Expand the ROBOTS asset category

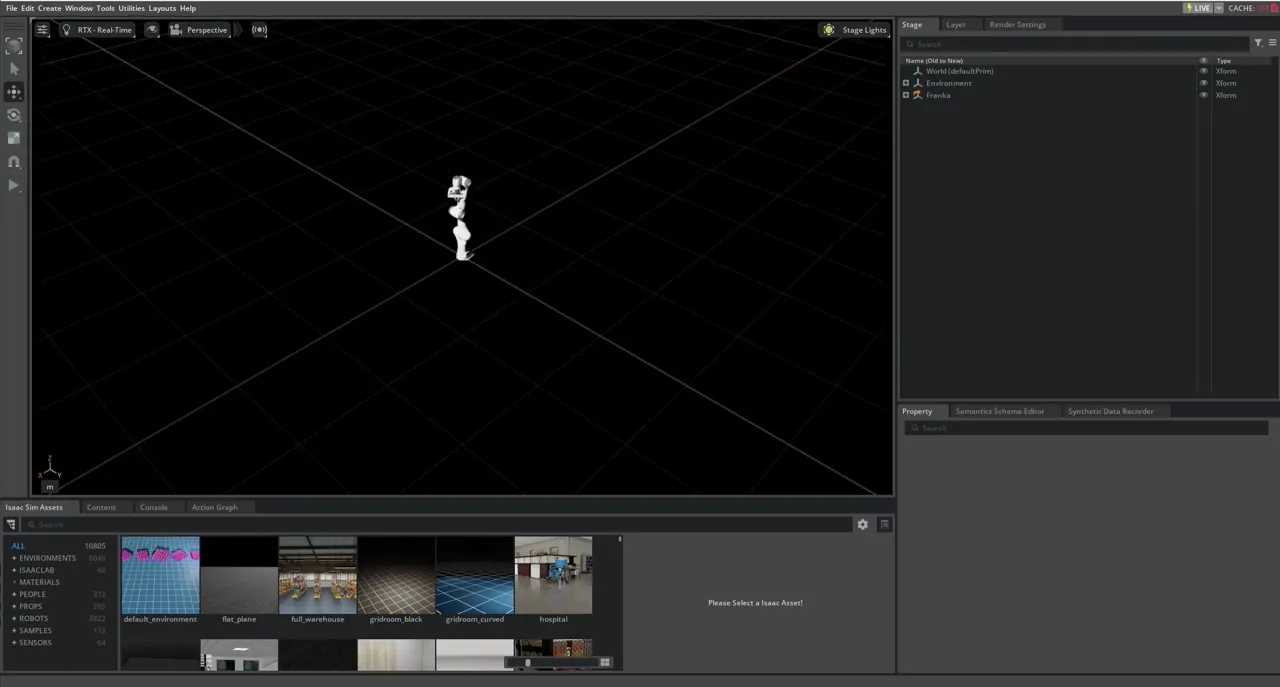14,618
